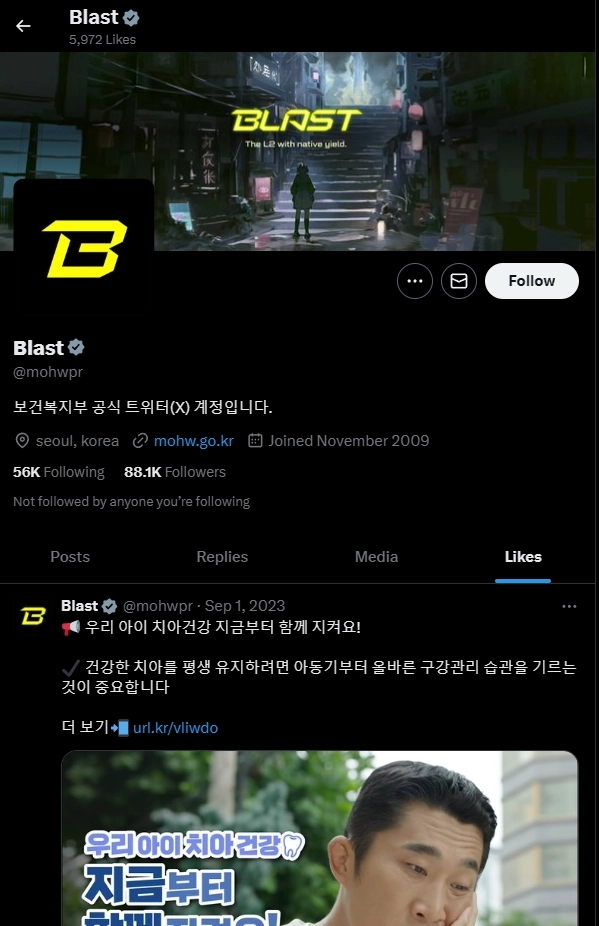Image resolution: width=599 pixels, height=926 pixels.
Task: Click the small Blast avatar beside the tweet
Action: pos(33,616)
